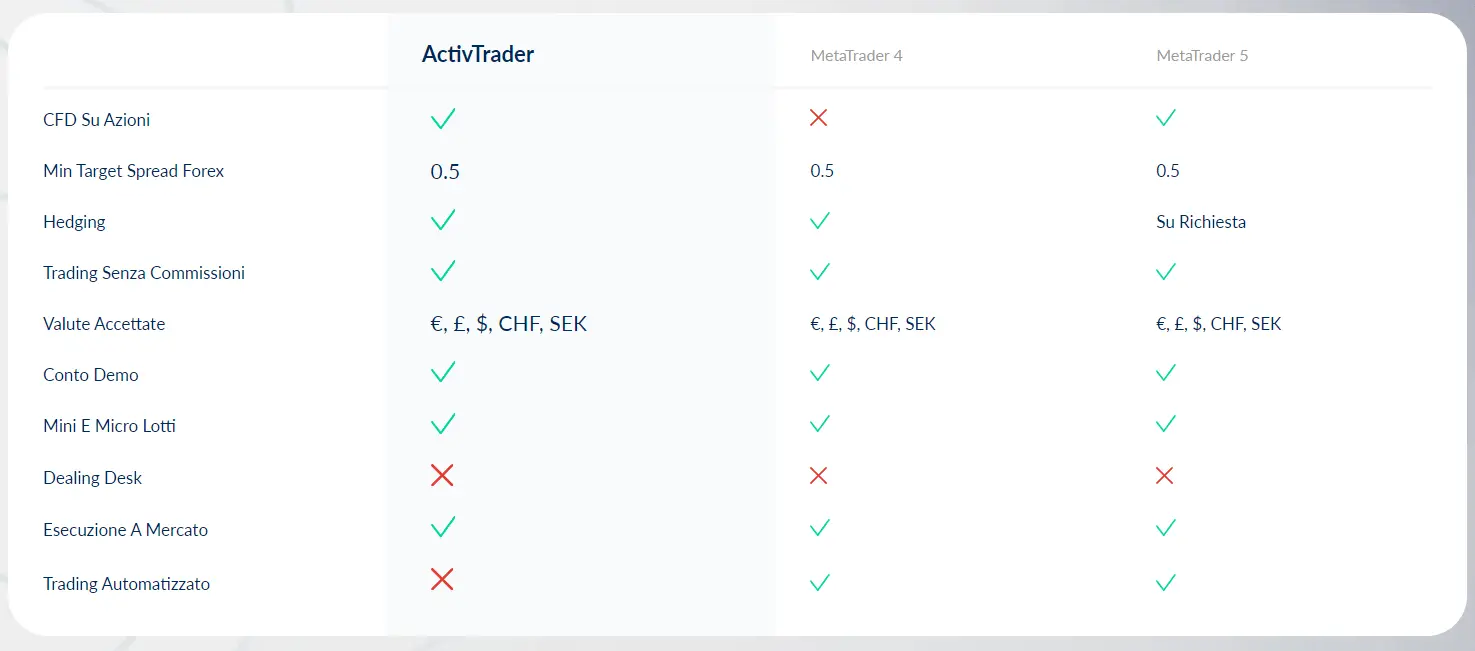The height and width of the screenshot is (651, 1475).
Task: Click MetaTrader 5 red cross for Dealing Desk
Action: tap(1164, 476)
